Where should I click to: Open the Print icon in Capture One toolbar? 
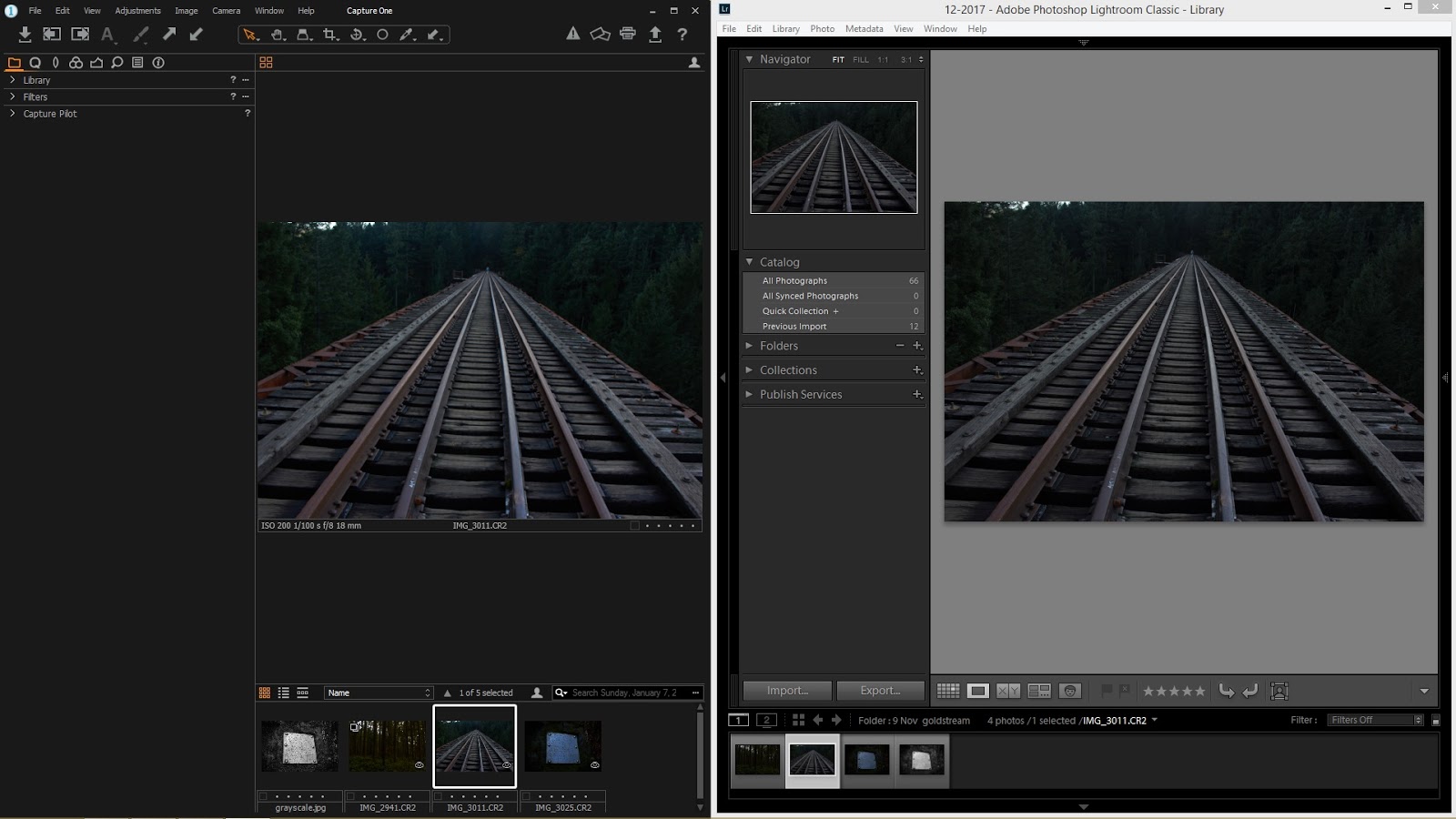(x=628, y=34)
